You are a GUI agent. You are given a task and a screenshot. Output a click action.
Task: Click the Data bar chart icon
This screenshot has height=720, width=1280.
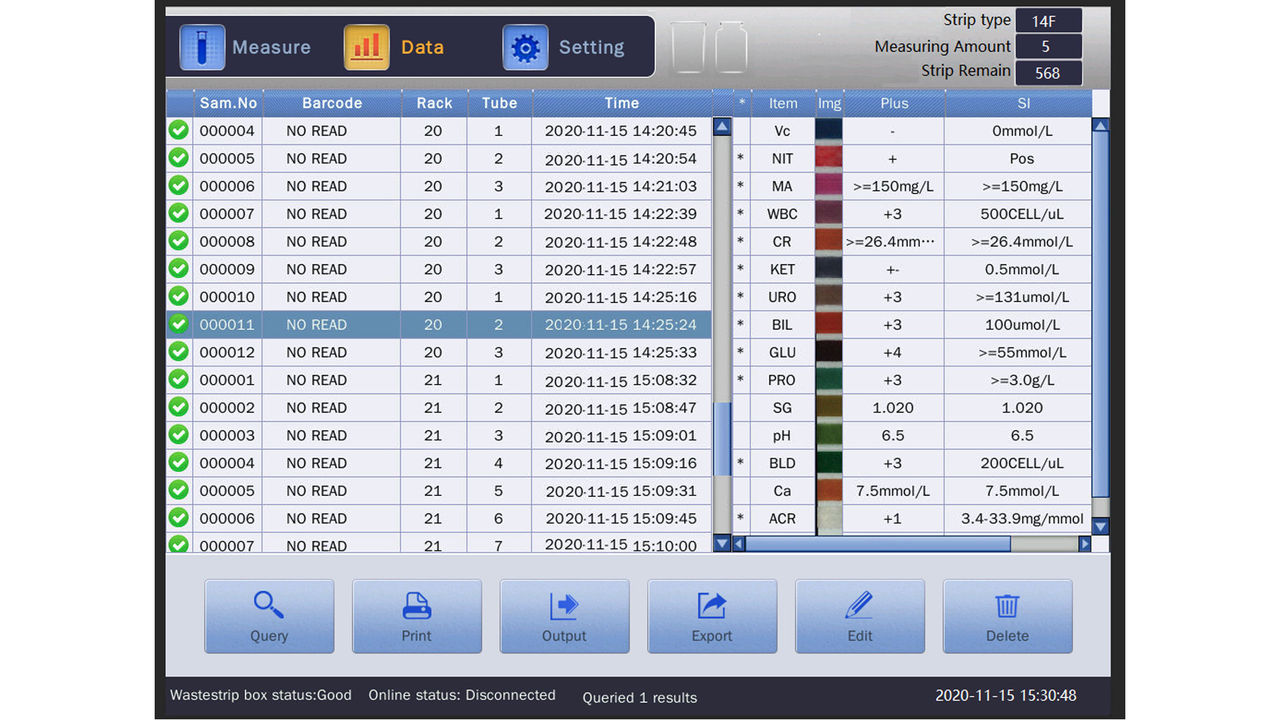pos(366,47)
